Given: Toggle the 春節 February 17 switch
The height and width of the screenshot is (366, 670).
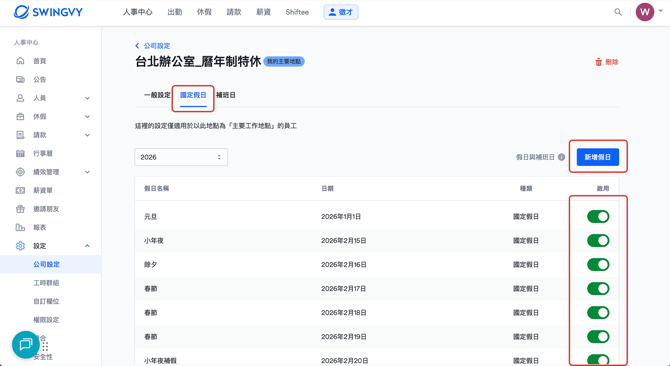Looking at the screenshot, I should [598, 289].
